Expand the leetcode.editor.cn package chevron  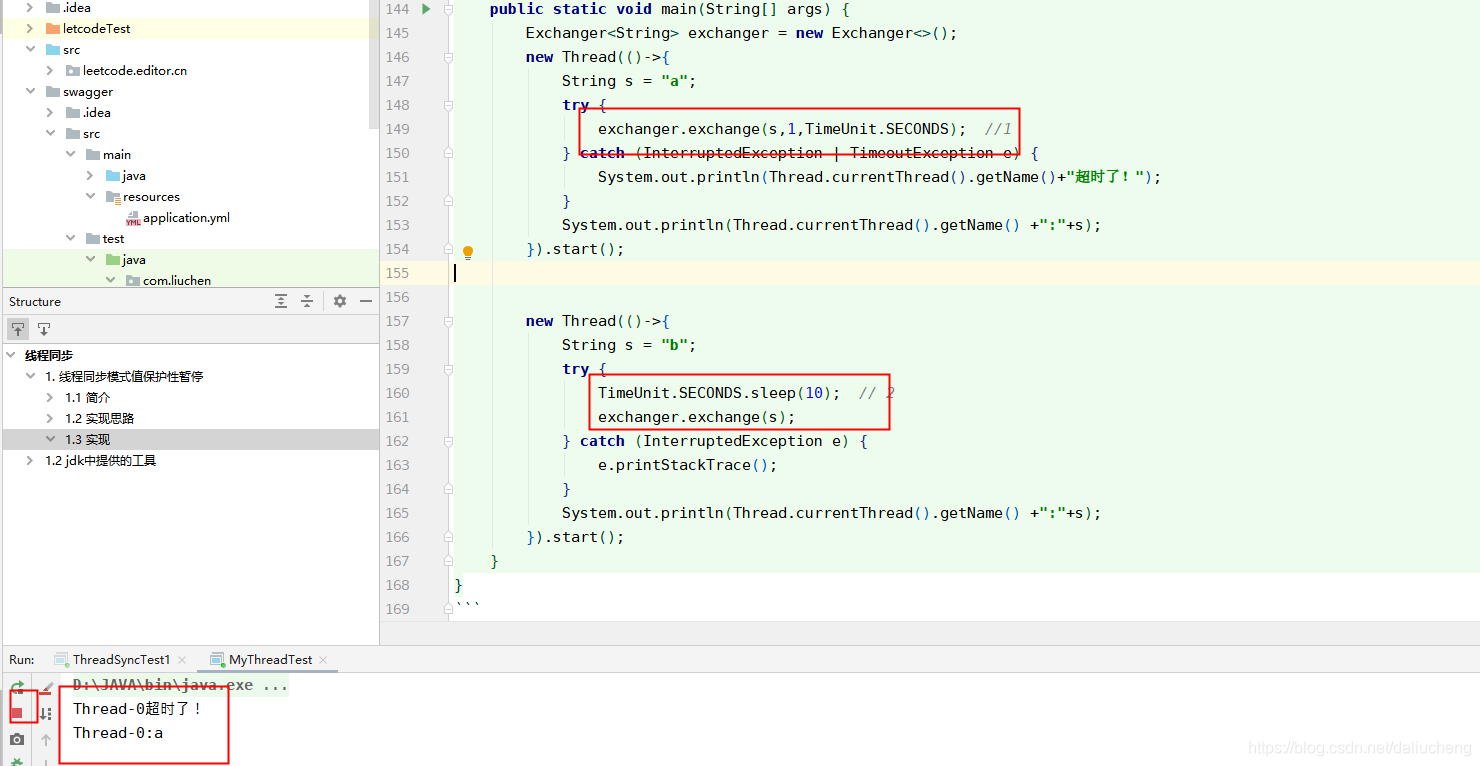(50, 71)
